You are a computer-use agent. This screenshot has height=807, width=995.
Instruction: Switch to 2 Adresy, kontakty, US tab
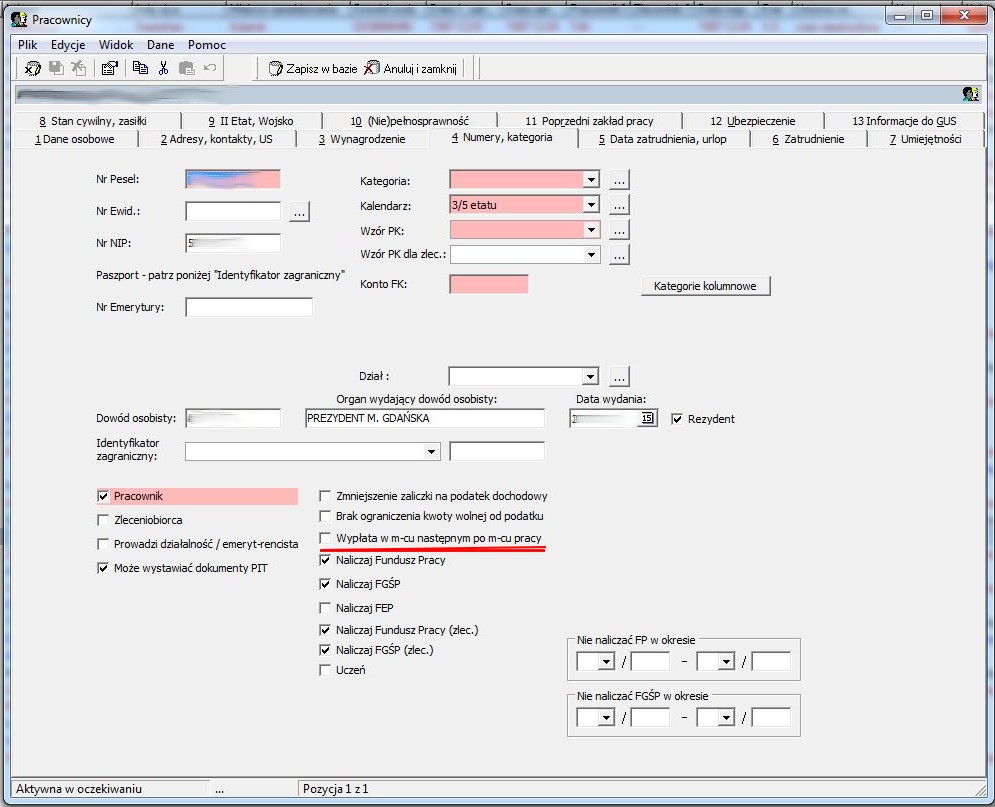(216, 139)
